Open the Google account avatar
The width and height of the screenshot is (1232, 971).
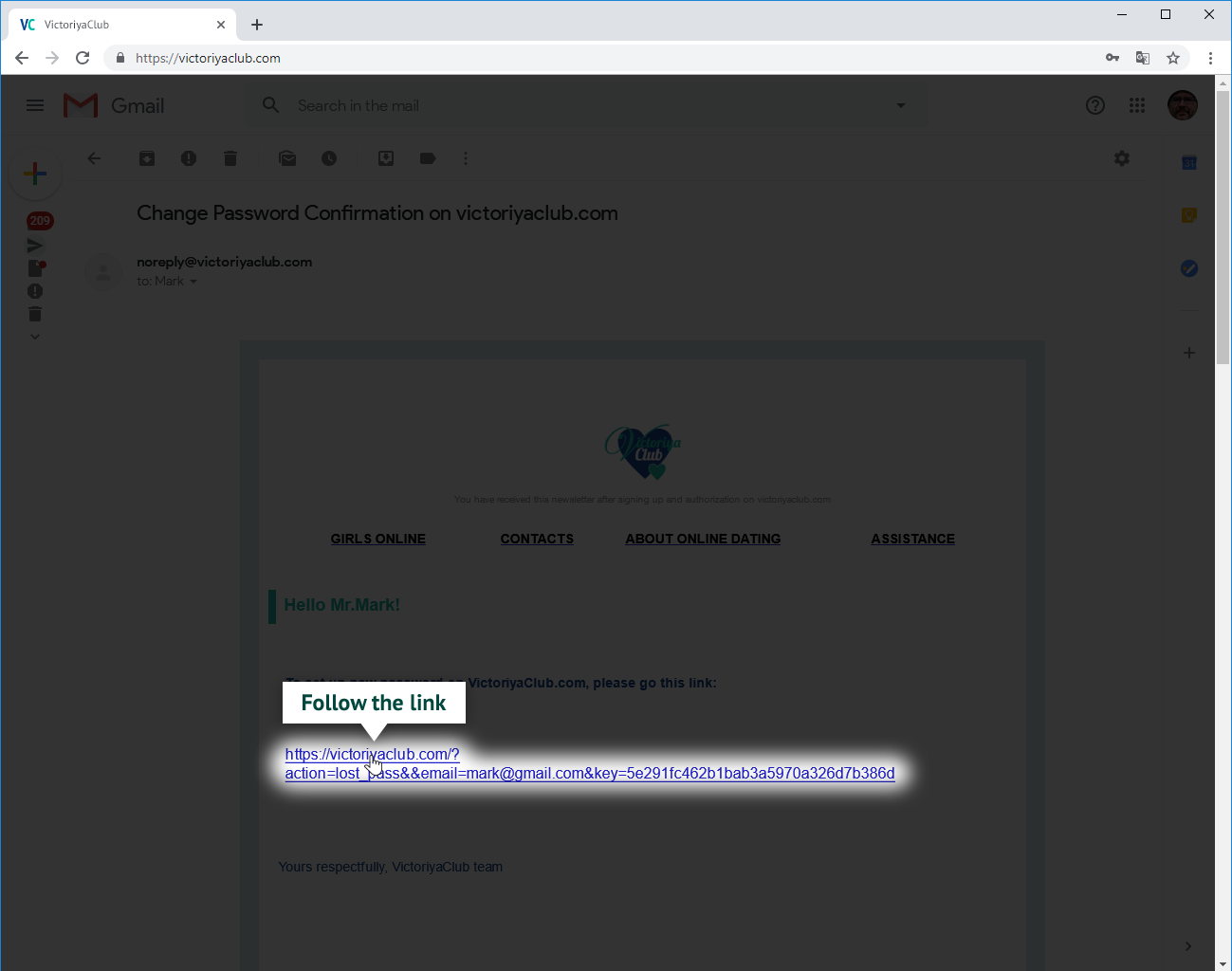[1183, 105]
